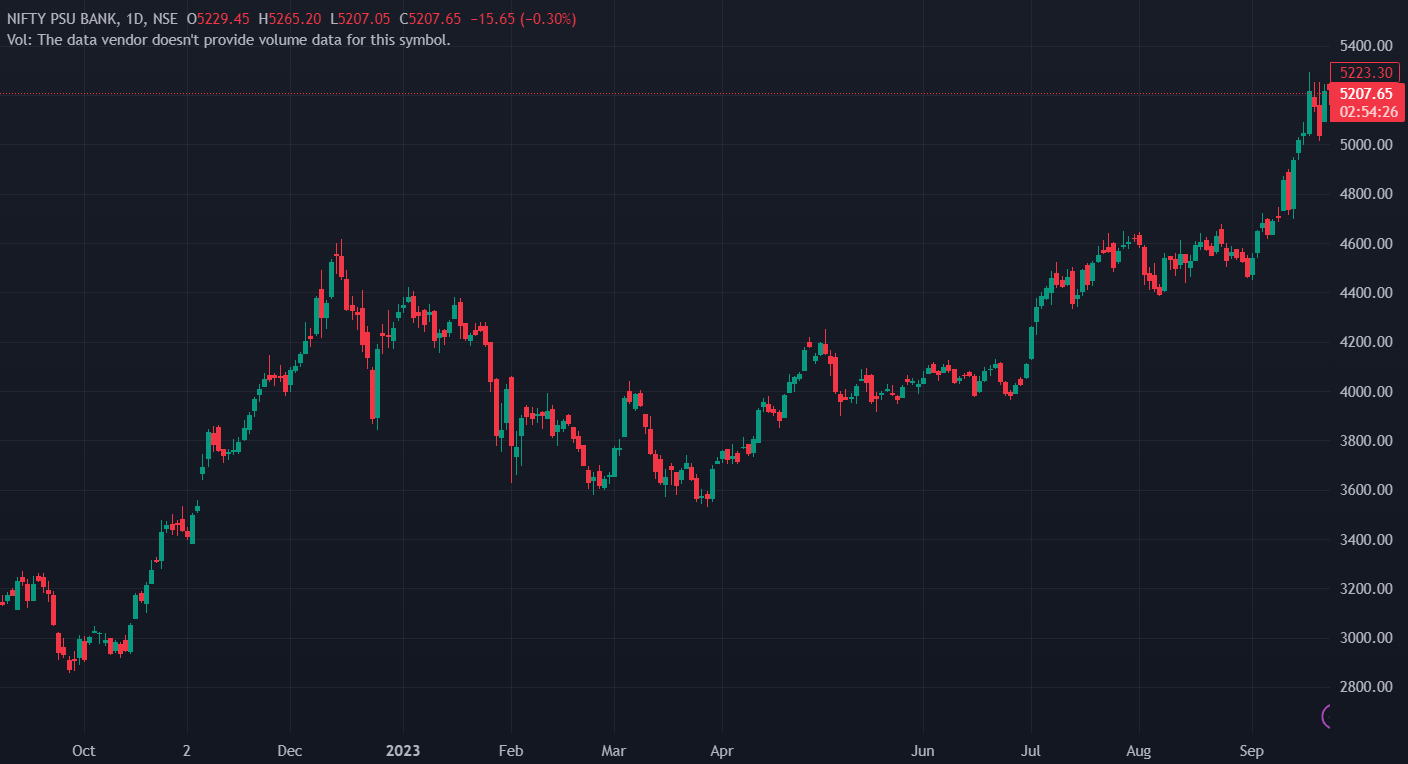This screenshot has height=764, width=1408.
Task: Click the NIFTY PSU BANK symbol title
Action: (61, 19)
